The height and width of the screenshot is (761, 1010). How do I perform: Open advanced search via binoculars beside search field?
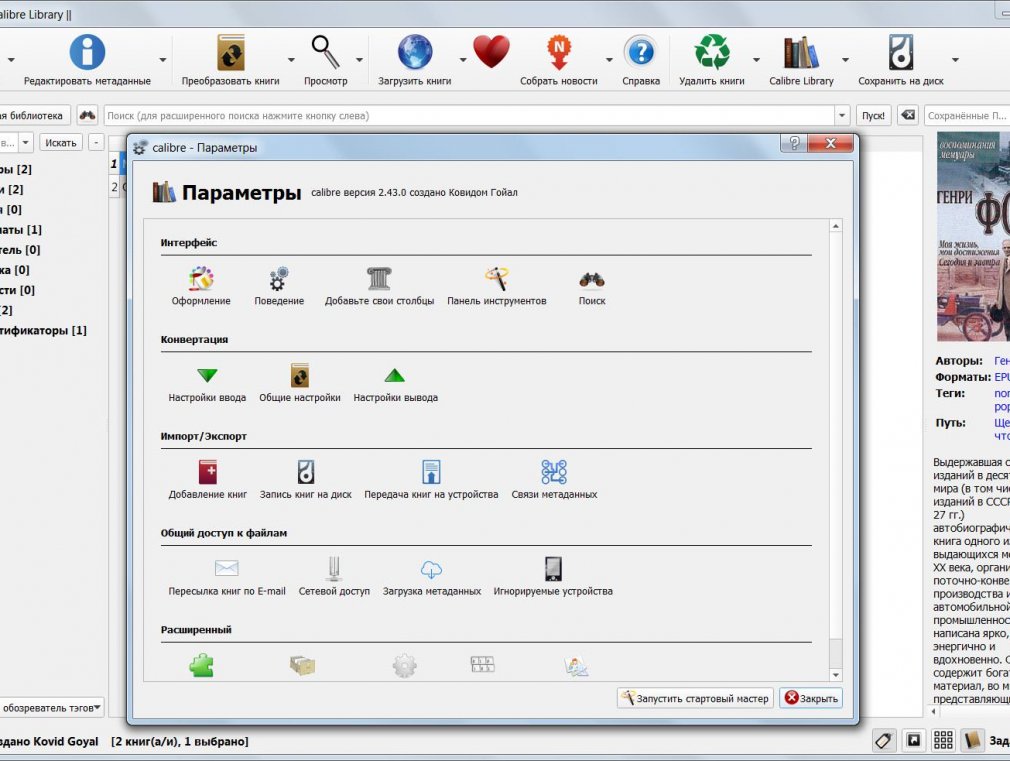(x=87, y=115)
